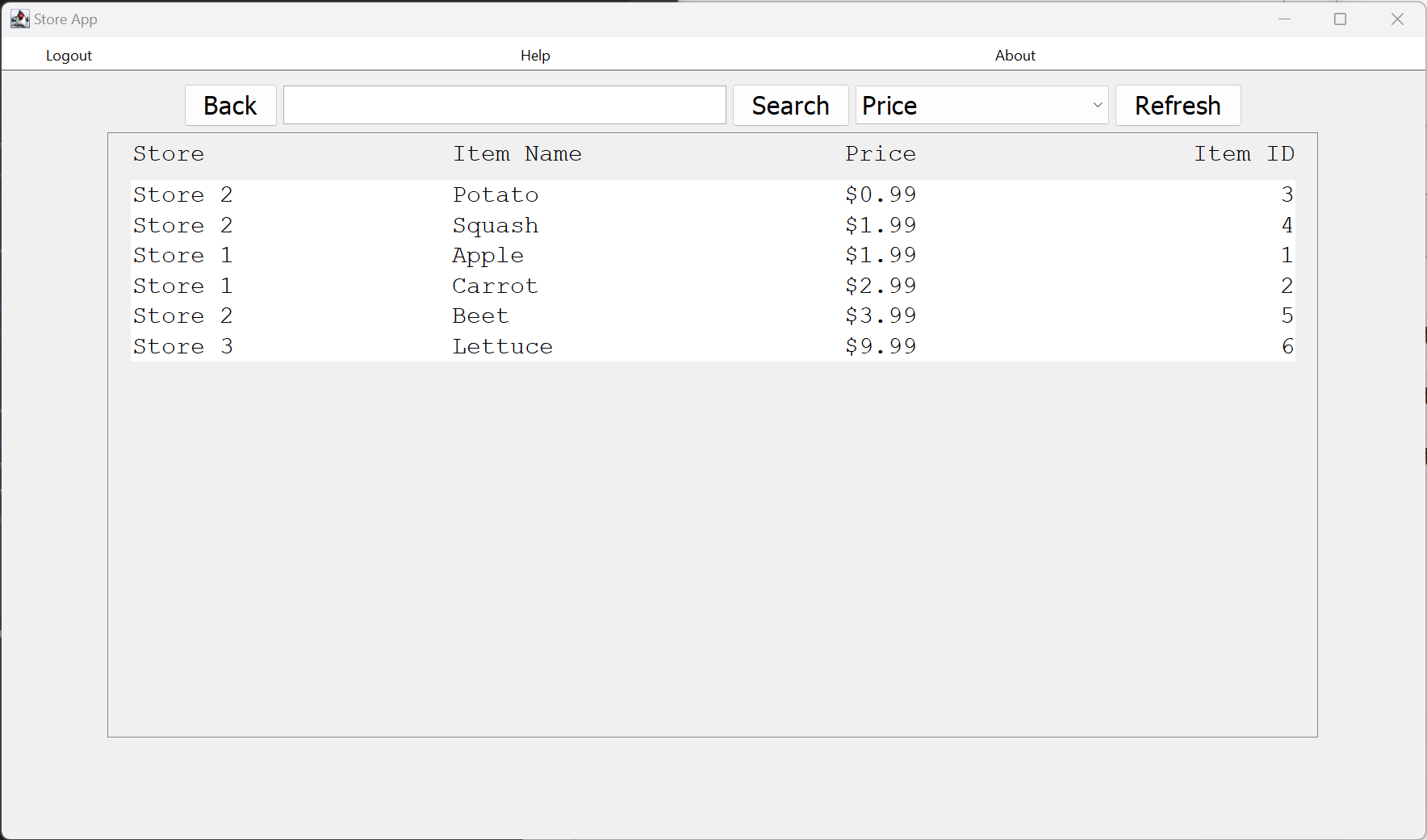Choose the Beet row in list

click(480, 316)
